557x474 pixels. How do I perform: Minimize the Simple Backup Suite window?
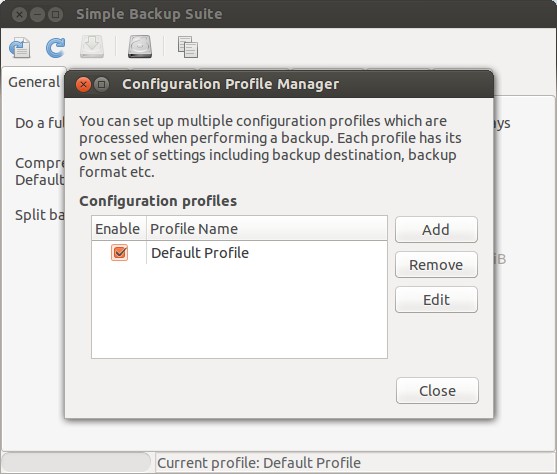(37, 15)
